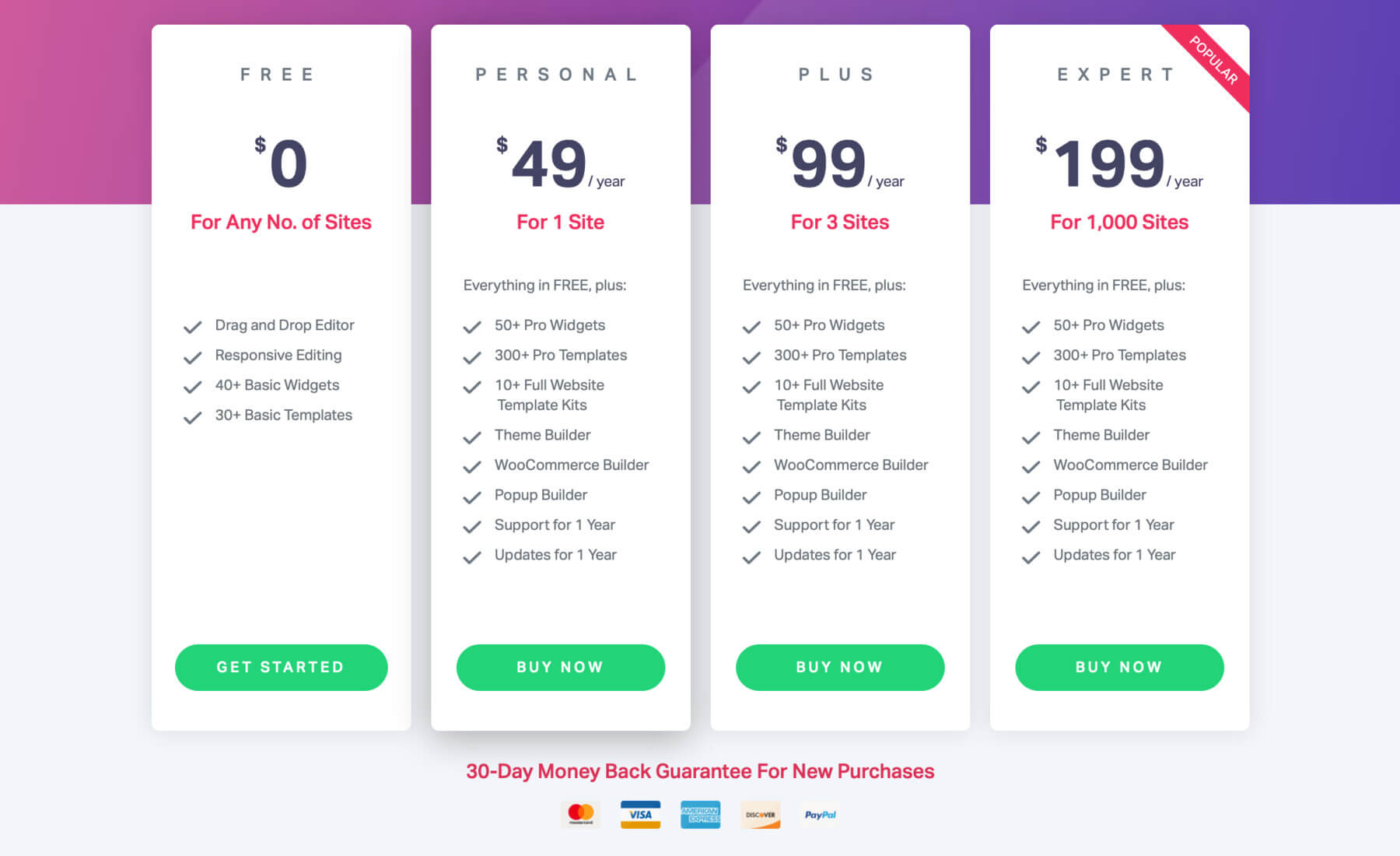1400x856 pixels.
Task: Click Get Started on the Free plan
Action: point(281,667)
